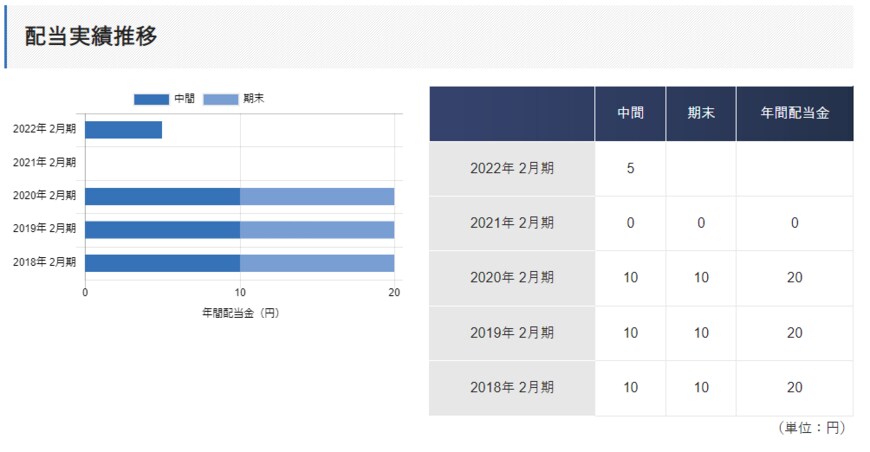Select the 2018年 2月期 中間 bar segment
This screenshot has height=452, width=870.
click(162, 262)
